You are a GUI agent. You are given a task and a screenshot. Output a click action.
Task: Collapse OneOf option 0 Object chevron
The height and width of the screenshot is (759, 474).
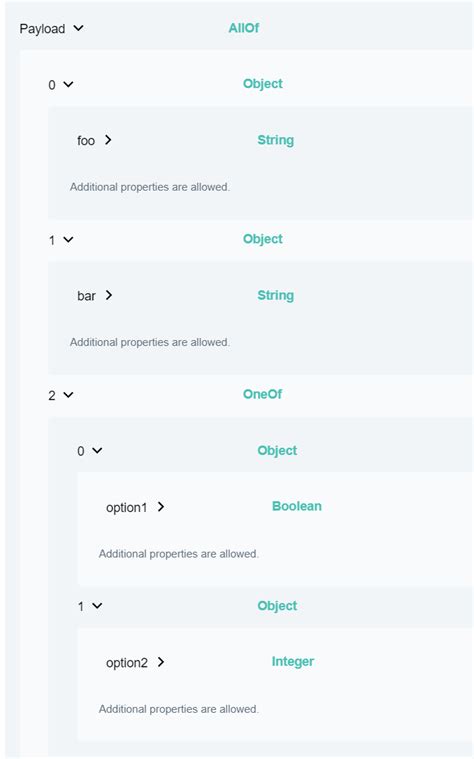point(97,451)
